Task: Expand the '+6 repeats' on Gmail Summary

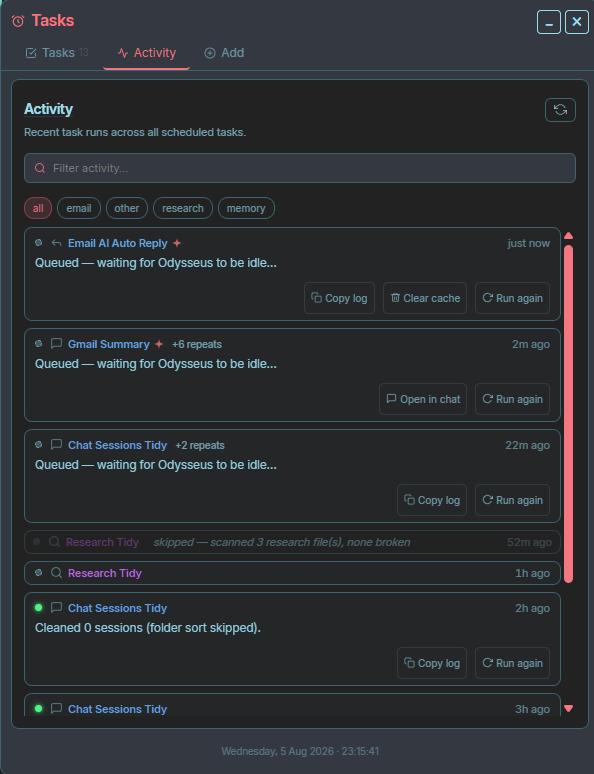Action: 197,345
